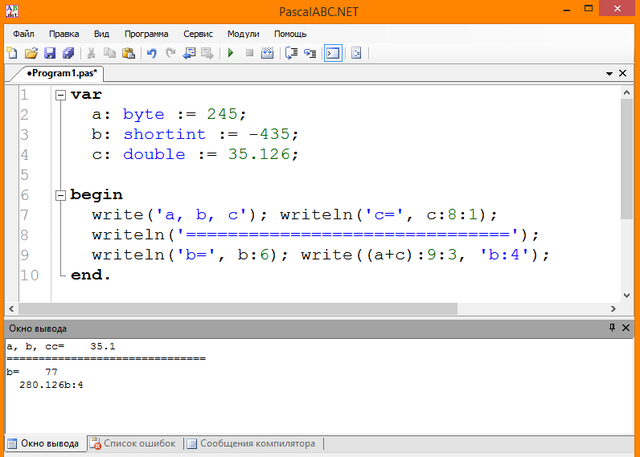Image resolution: width=640 pixels, height=457 pixels.
Task: Step into with the debug icon
Action: (310, 53)
